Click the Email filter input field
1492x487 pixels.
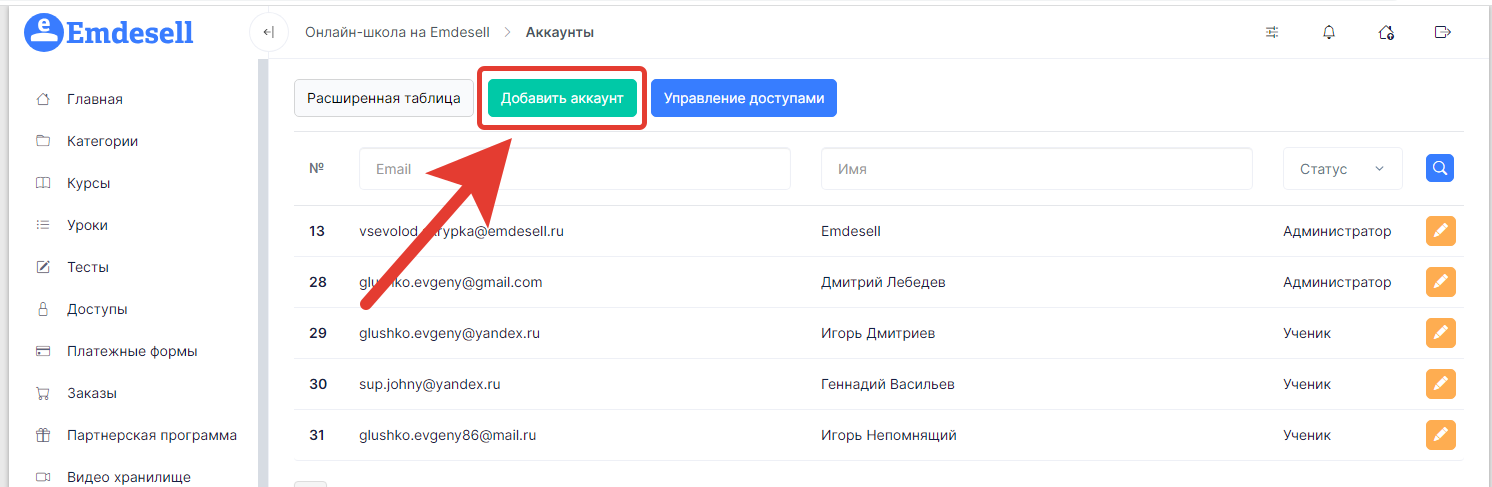click(574, 169)
